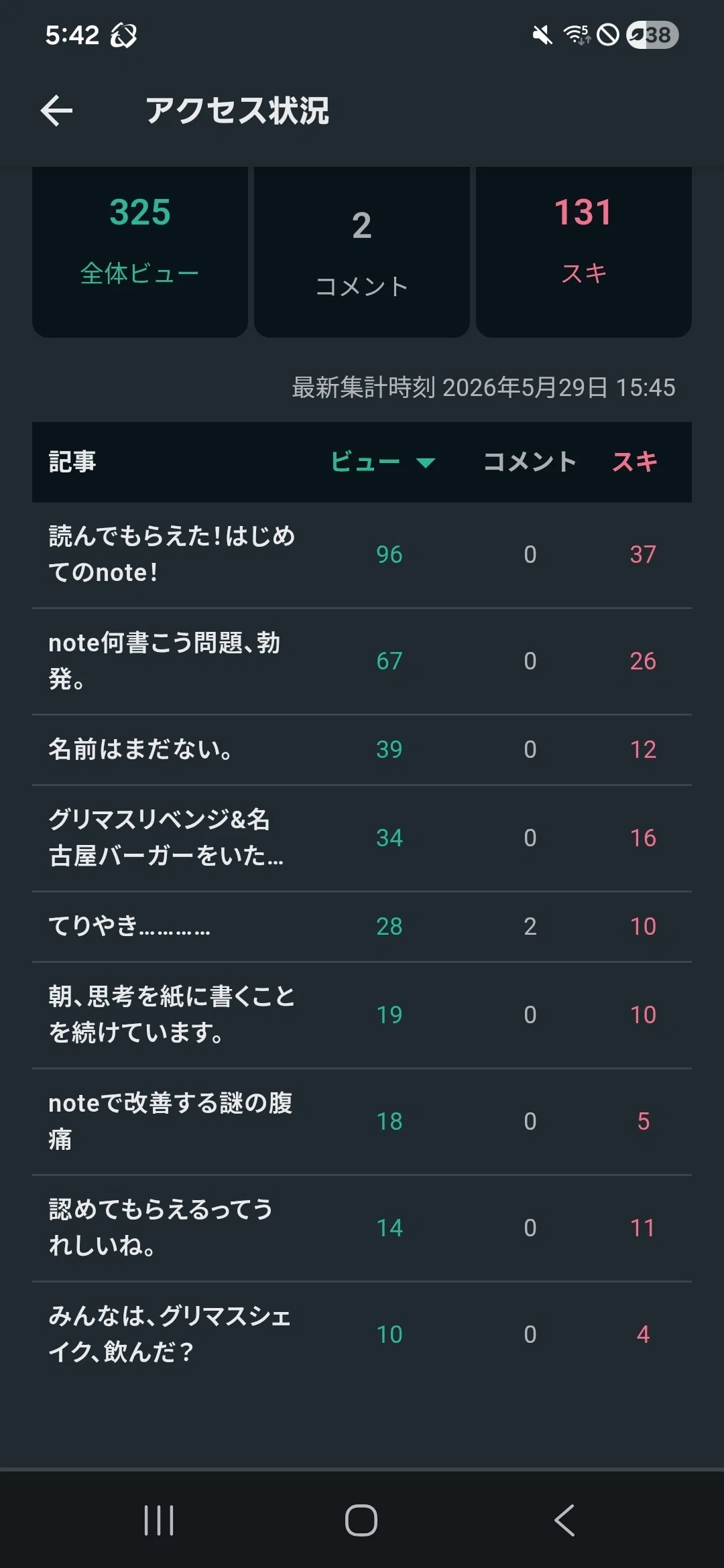Image resolution: width=724 pixels, height=1568 pixels.
Task: Tap the screen rotation icon beside clock
Action: (x=123, y=35)
